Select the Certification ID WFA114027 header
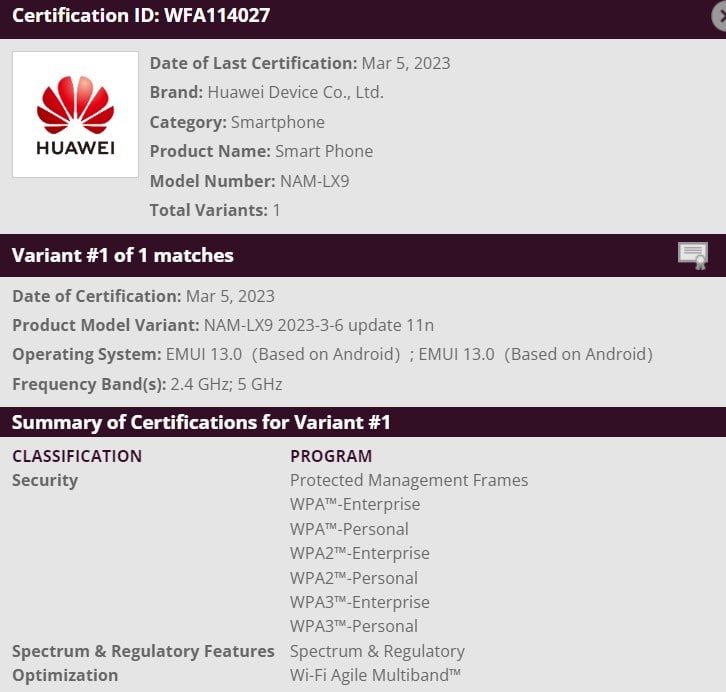The height and width of the screenshot is (692, 726). pyautogui.click(x=141, y=16)
